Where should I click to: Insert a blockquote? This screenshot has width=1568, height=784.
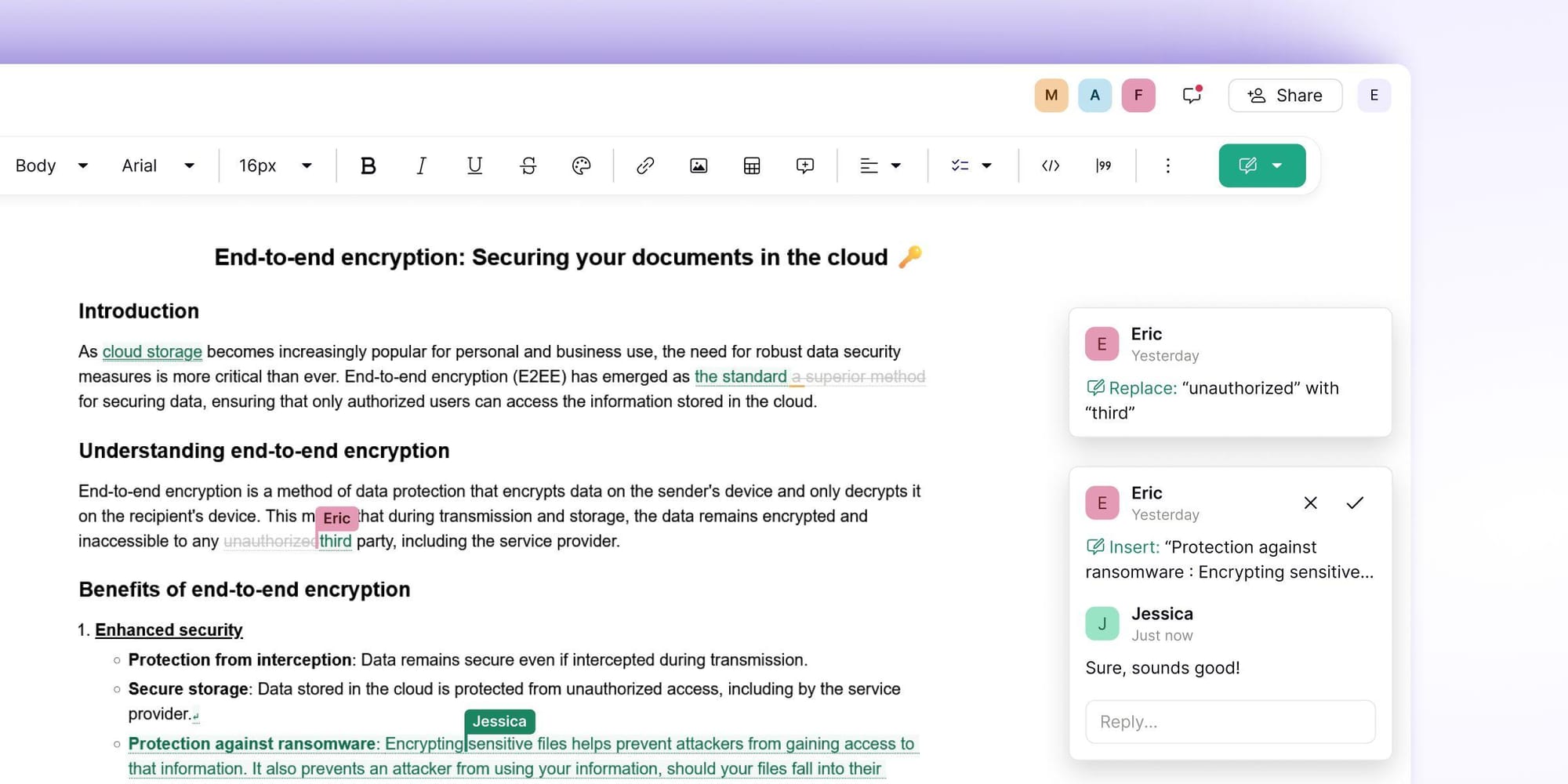pyautogui.click(x=1104, y=165)
